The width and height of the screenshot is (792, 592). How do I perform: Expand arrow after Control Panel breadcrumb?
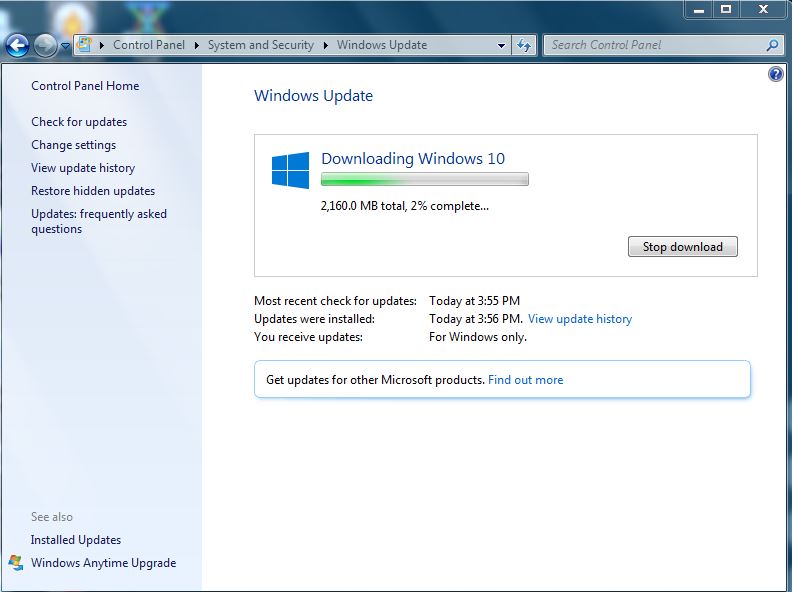(196, 45)
